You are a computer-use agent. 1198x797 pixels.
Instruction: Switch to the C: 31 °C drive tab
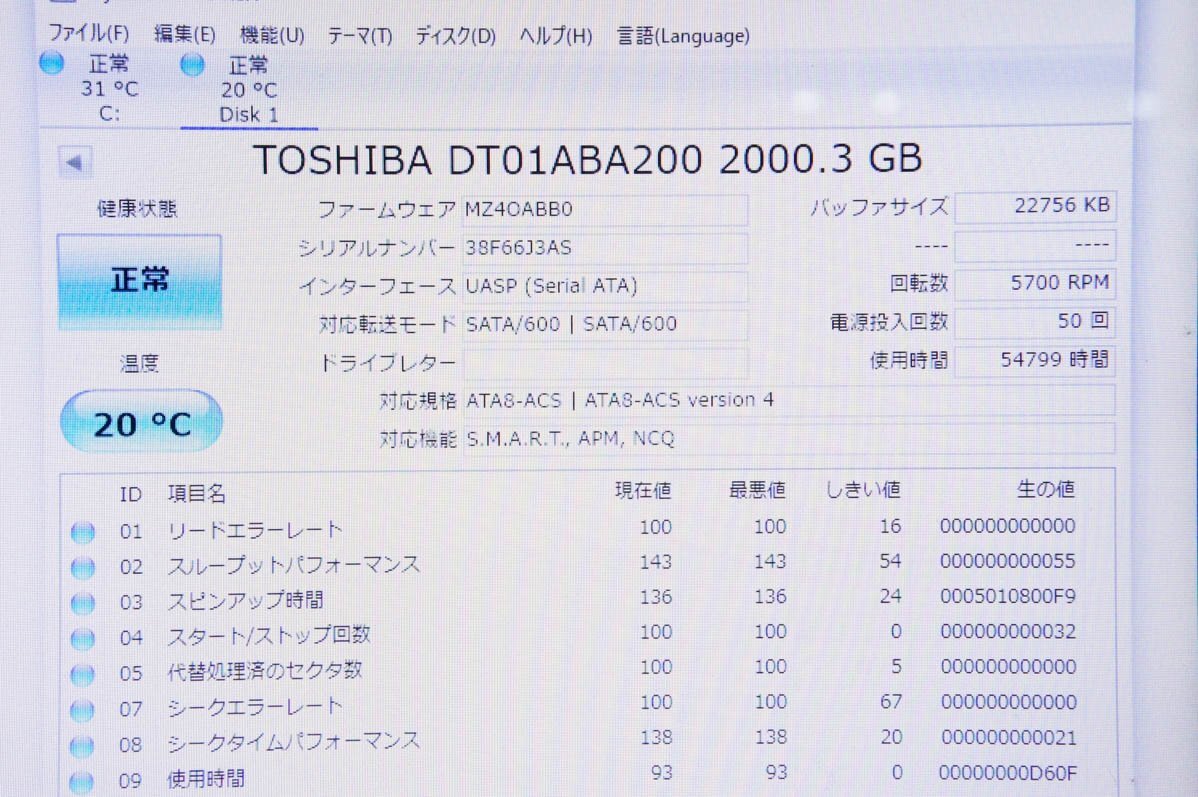[x=109, y=88]
